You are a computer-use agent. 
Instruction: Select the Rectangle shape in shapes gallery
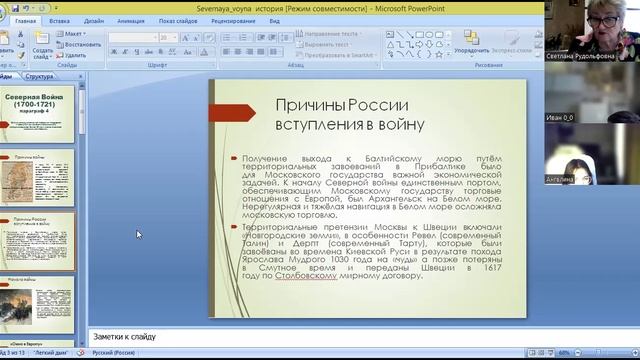point(419,35)
